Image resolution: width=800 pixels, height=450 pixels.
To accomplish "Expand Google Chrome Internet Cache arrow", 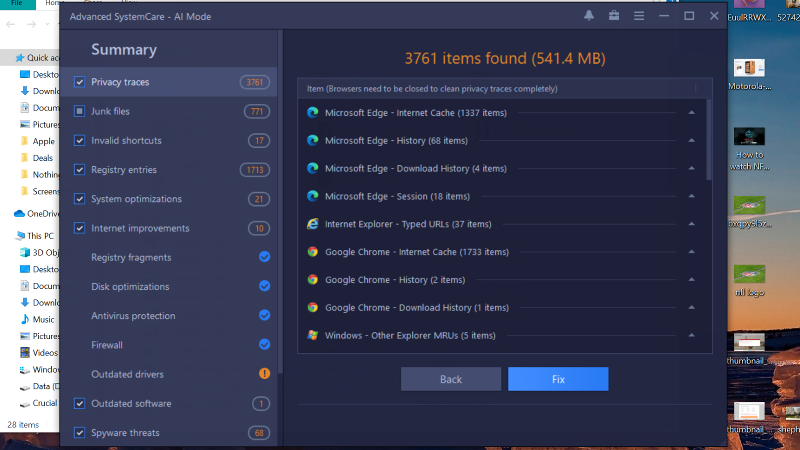I will coord(691,252).
